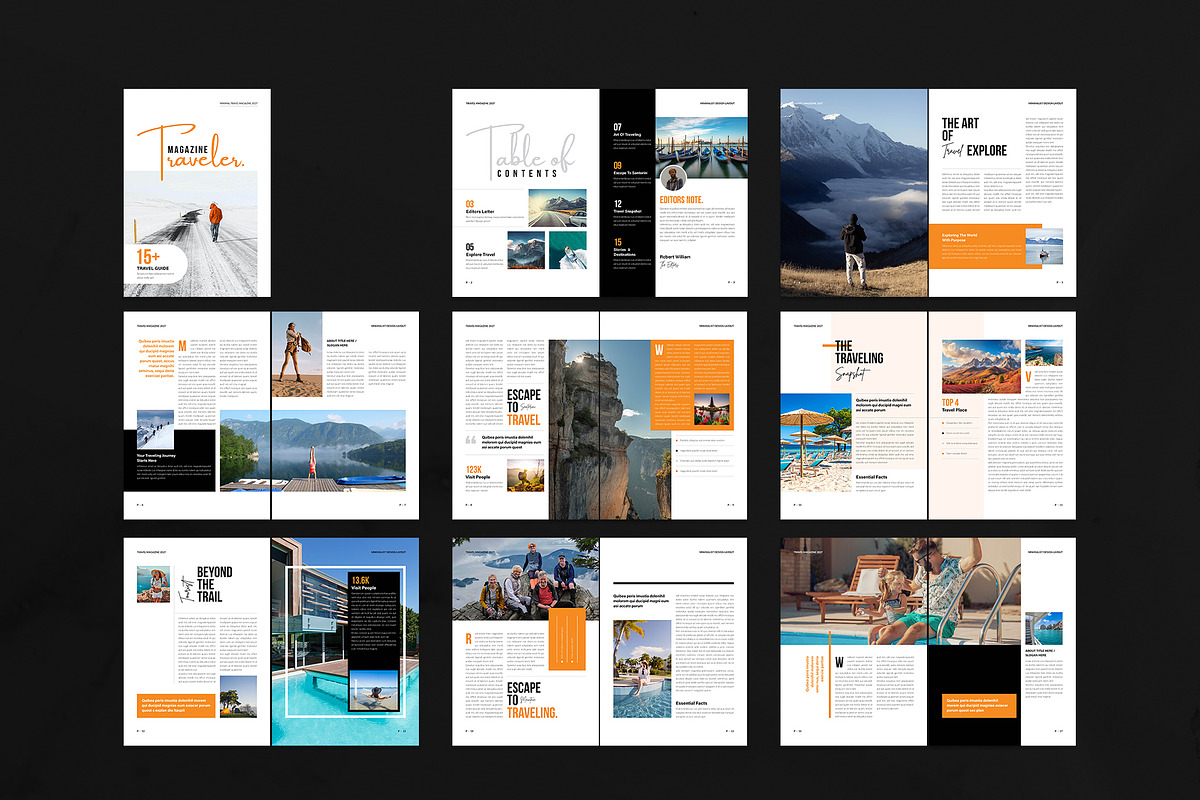Open the modern house with pool photo
The width and height of the screenshot is (1200, 800).
pyautogui.click(x=345, y=641)
